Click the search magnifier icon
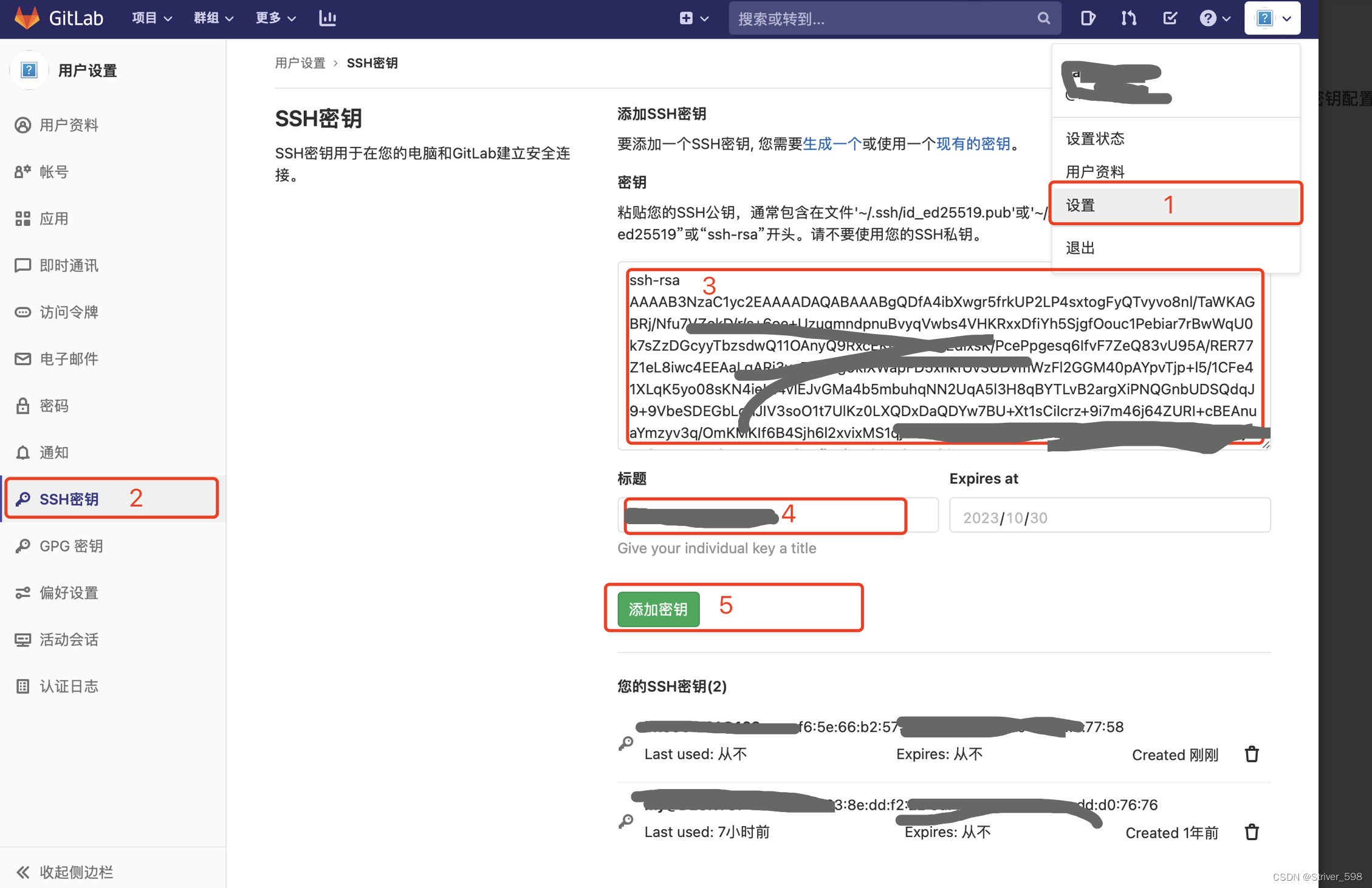1372x888 pixels. tap(1043, 18)
